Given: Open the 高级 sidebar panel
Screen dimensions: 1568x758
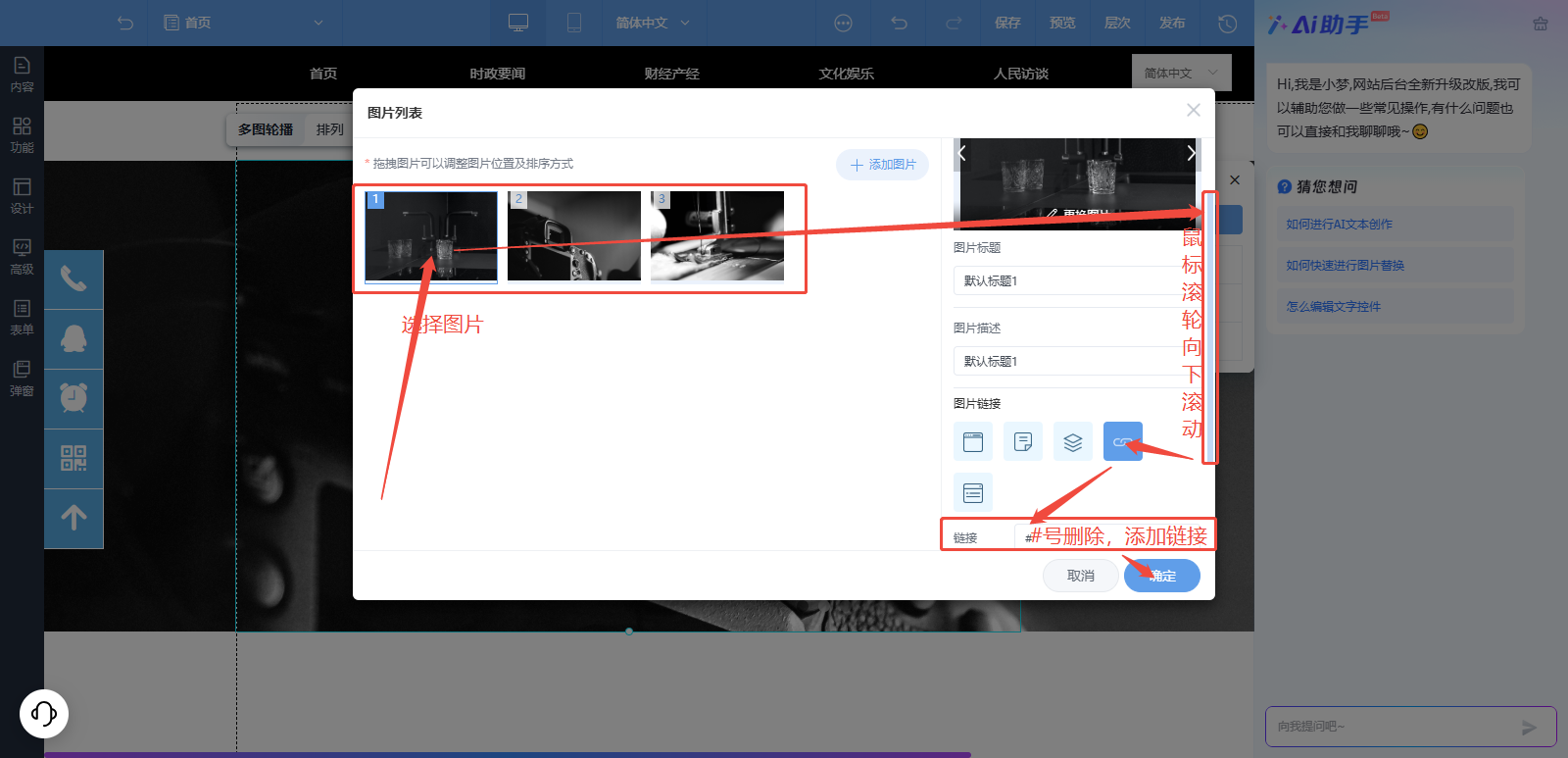Looking at the screenshot, I should [22, 257].
